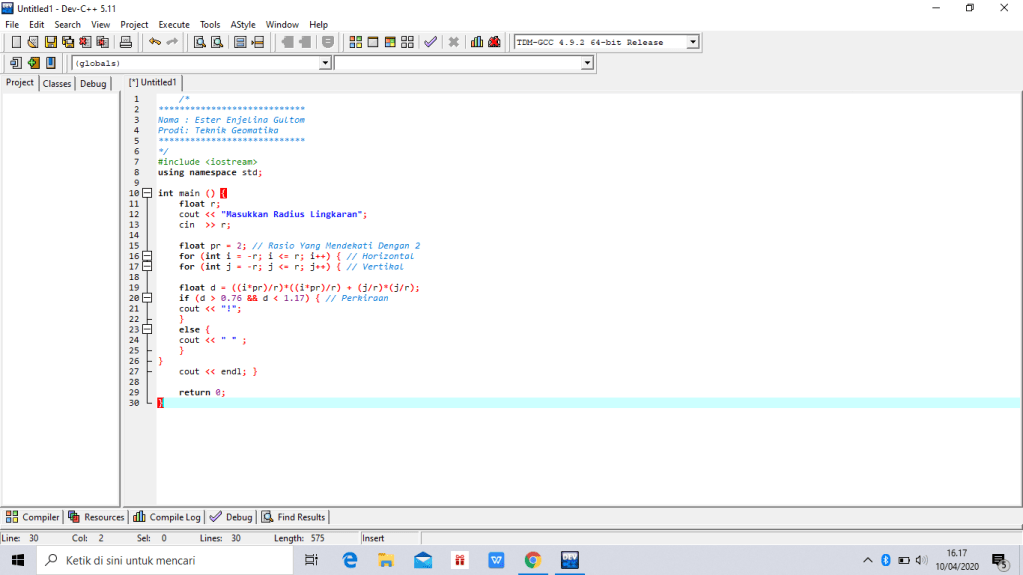Show the Find Results bottom tab
Viewport: 1023px width, 575px height.
(294, 517)
